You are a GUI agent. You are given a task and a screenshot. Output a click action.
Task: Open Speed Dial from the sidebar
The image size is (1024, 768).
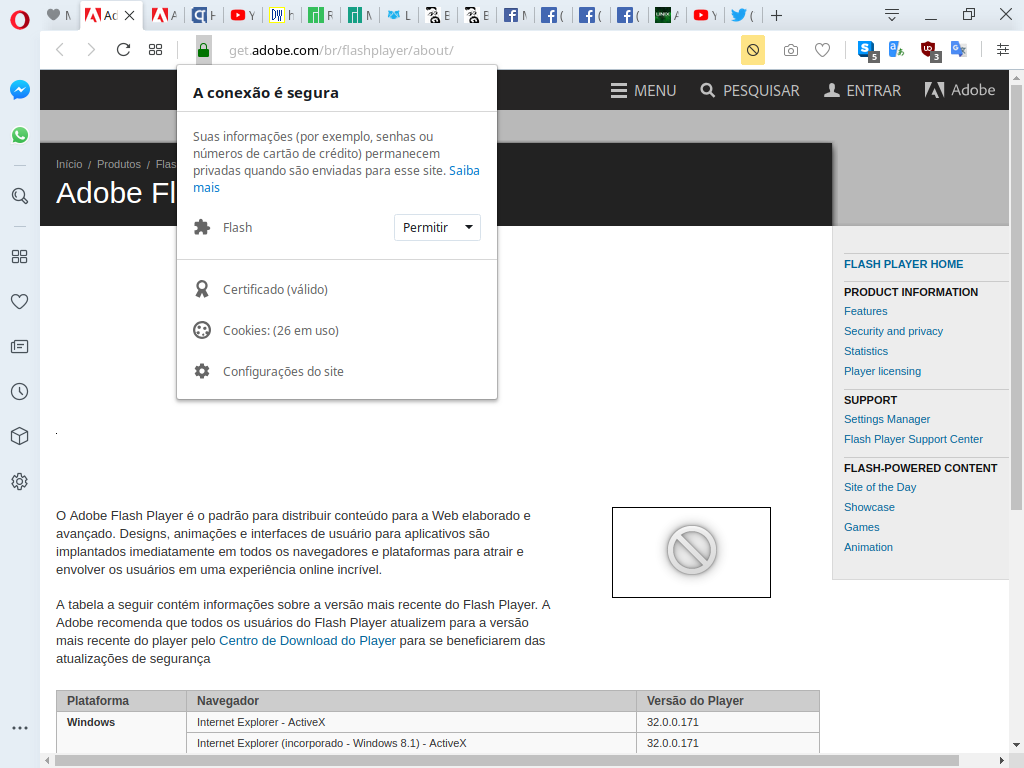20,257
